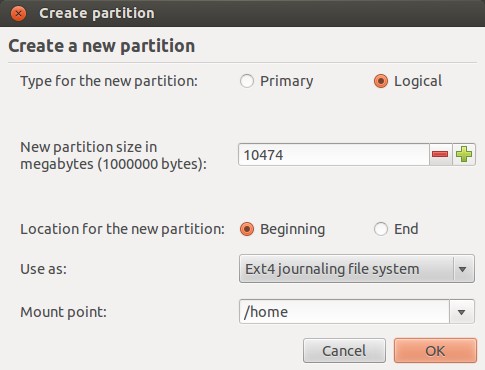Click the 'Create partition' window title

pos(97,13)
